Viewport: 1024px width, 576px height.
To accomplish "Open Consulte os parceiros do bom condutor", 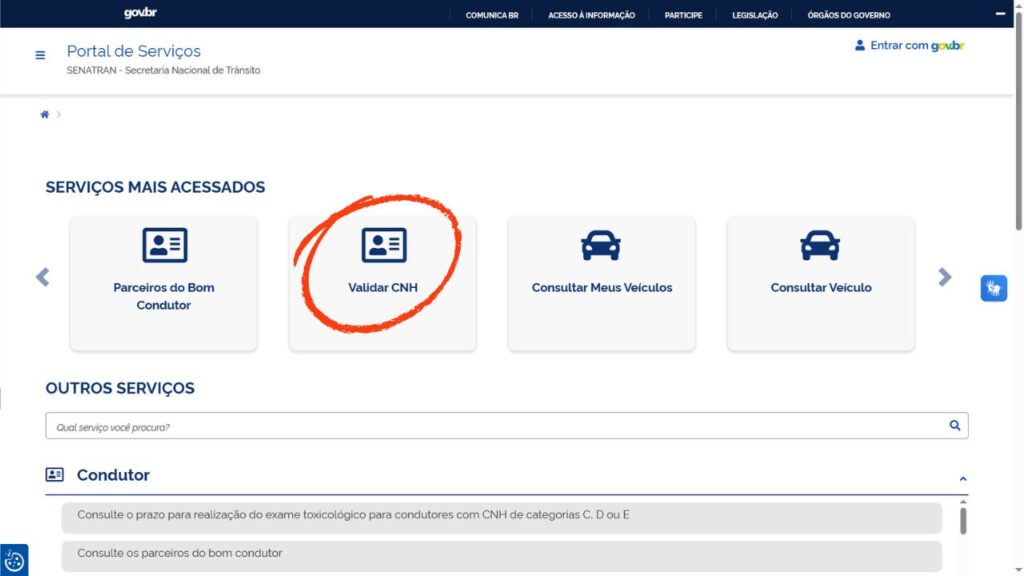I will point(180,553).
